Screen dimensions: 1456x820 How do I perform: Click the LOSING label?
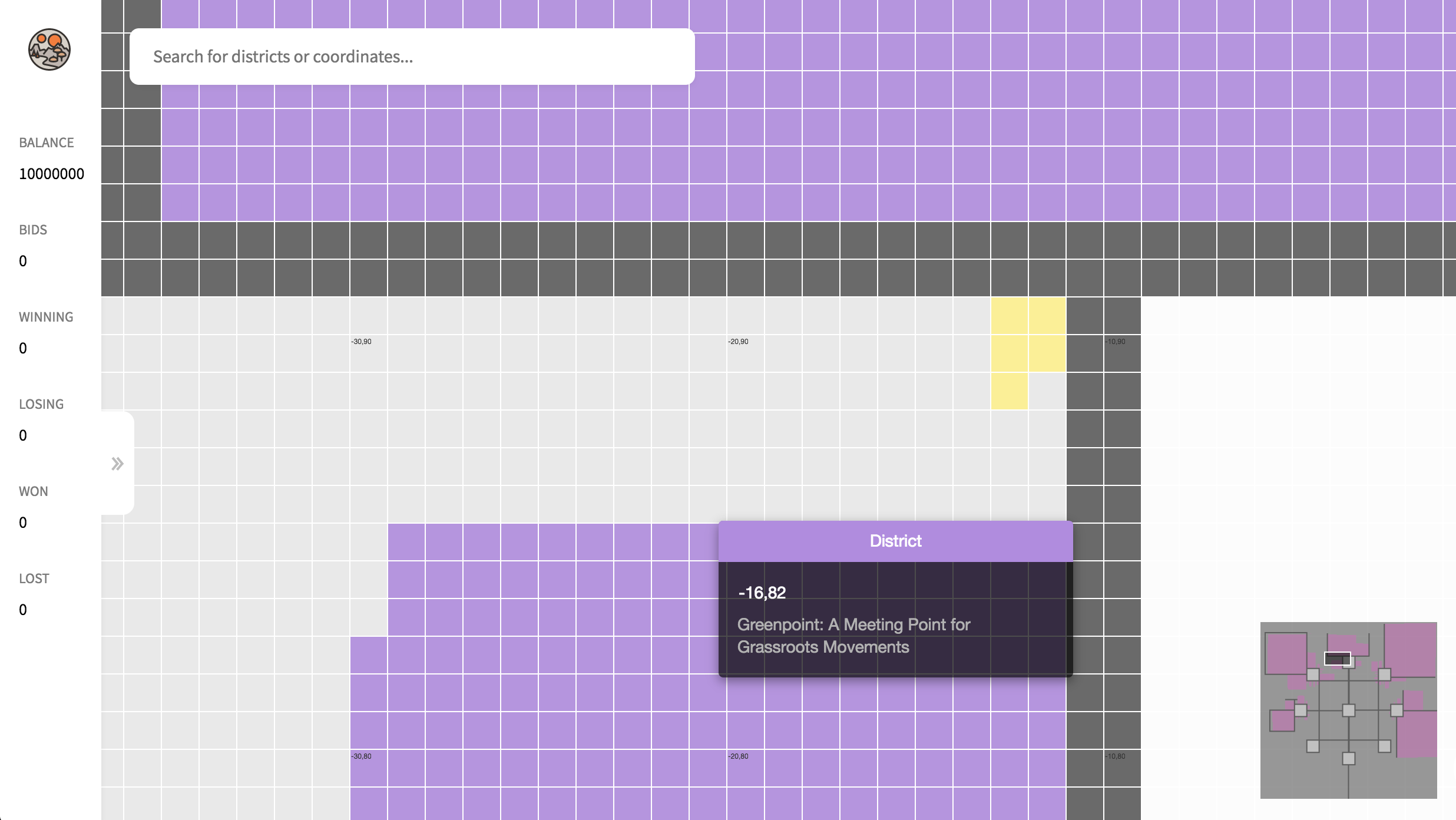pos(41,404)
